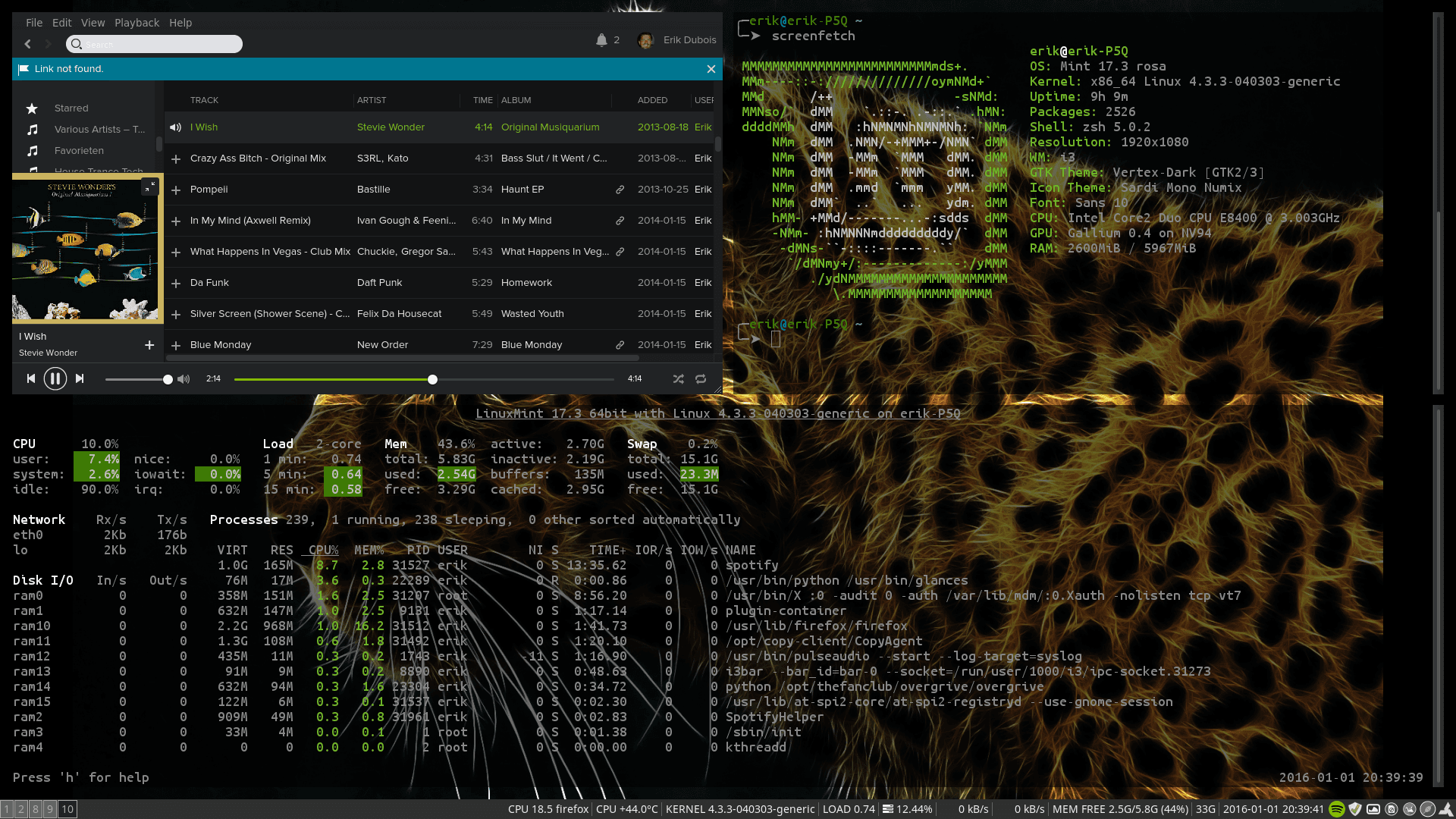1456x819 pixels.
Task: Toggle repeat playback mode
Action: click(x=701, y=378)
